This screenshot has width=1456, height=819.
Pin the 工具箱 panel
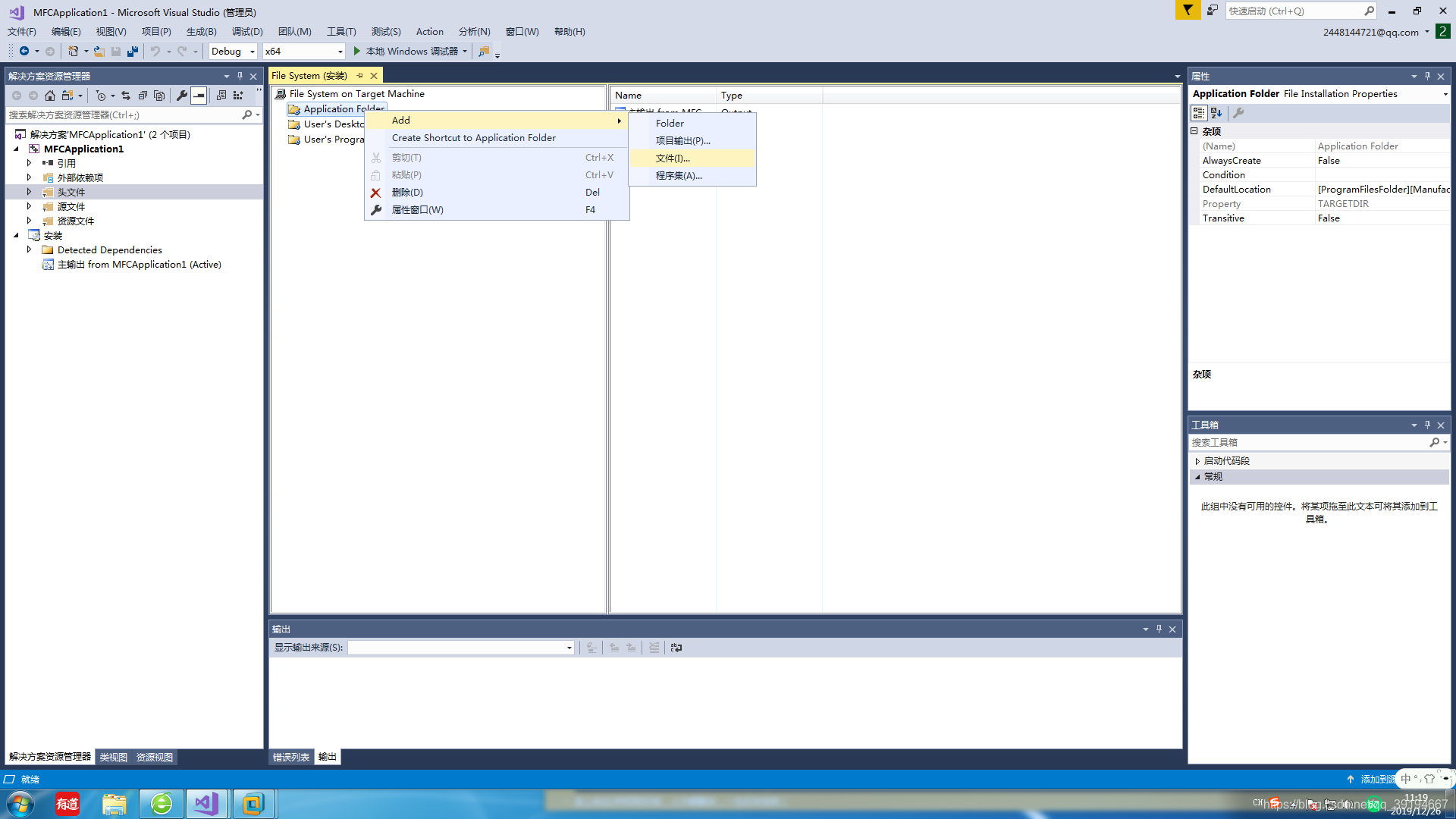(1427, 425)
